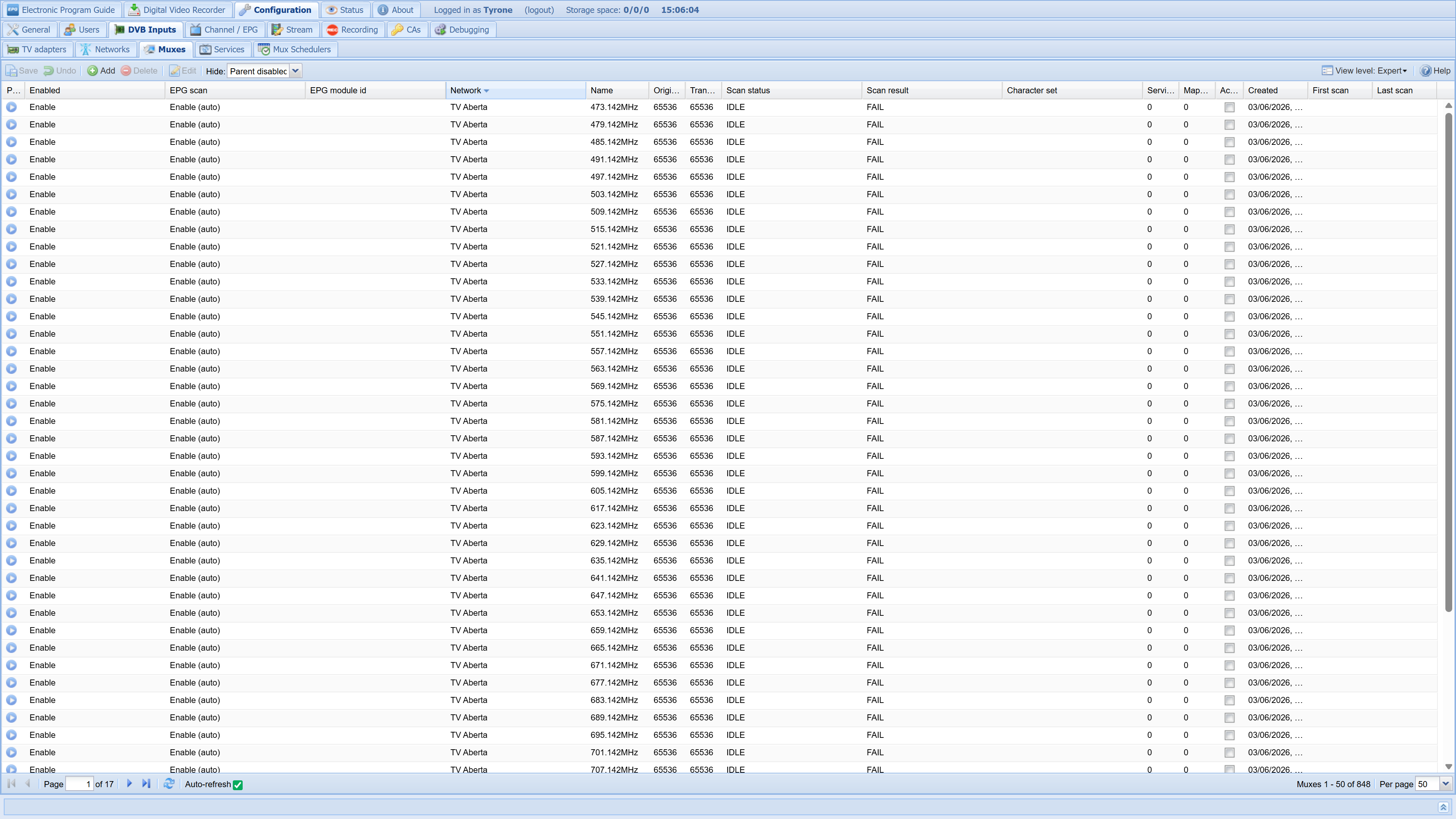Click play icon for 473.142MHz mux row

[x=11, y=107]
